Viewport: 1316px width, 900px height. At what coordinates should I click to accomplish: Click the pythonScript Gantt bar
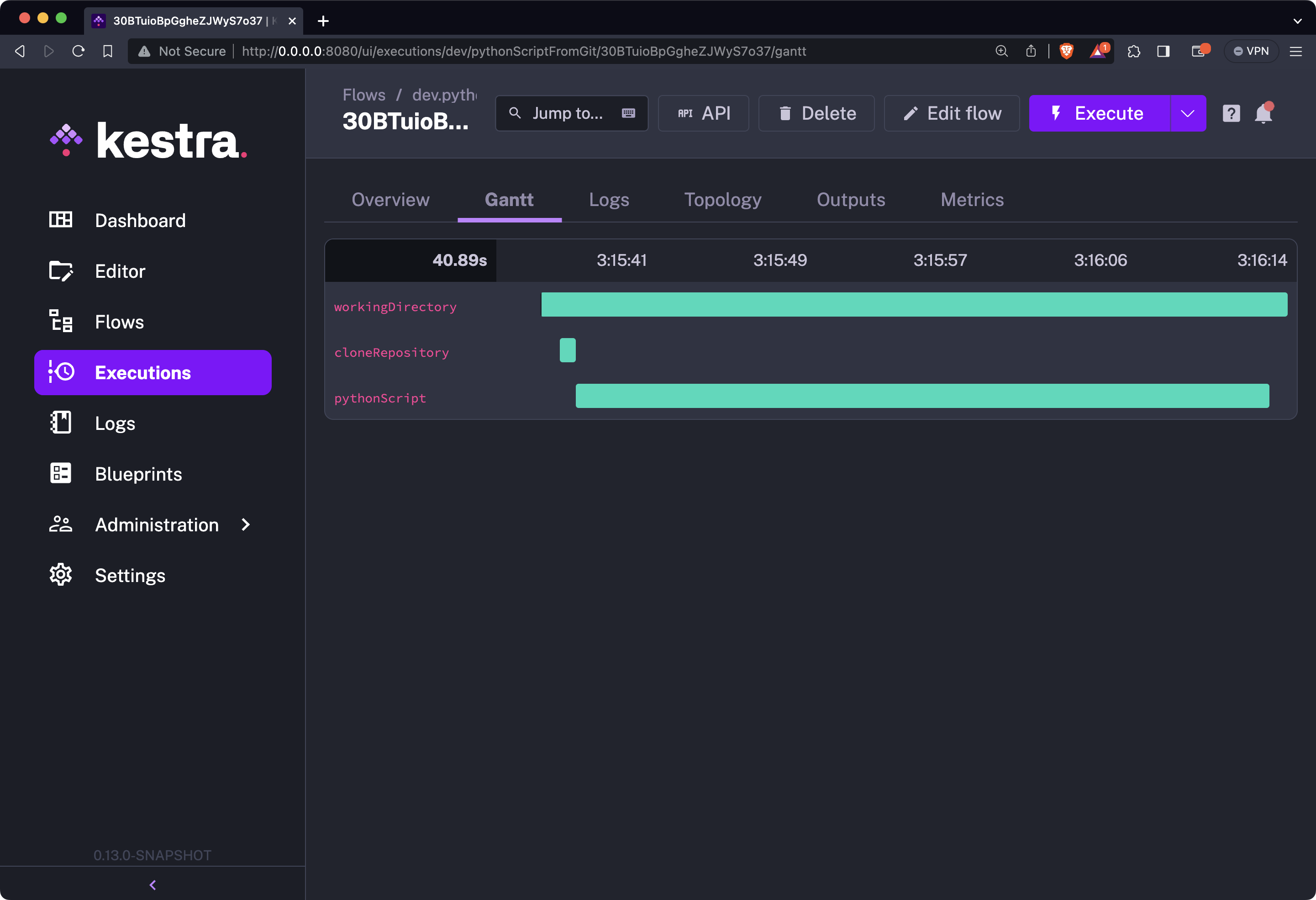[922, 396]
